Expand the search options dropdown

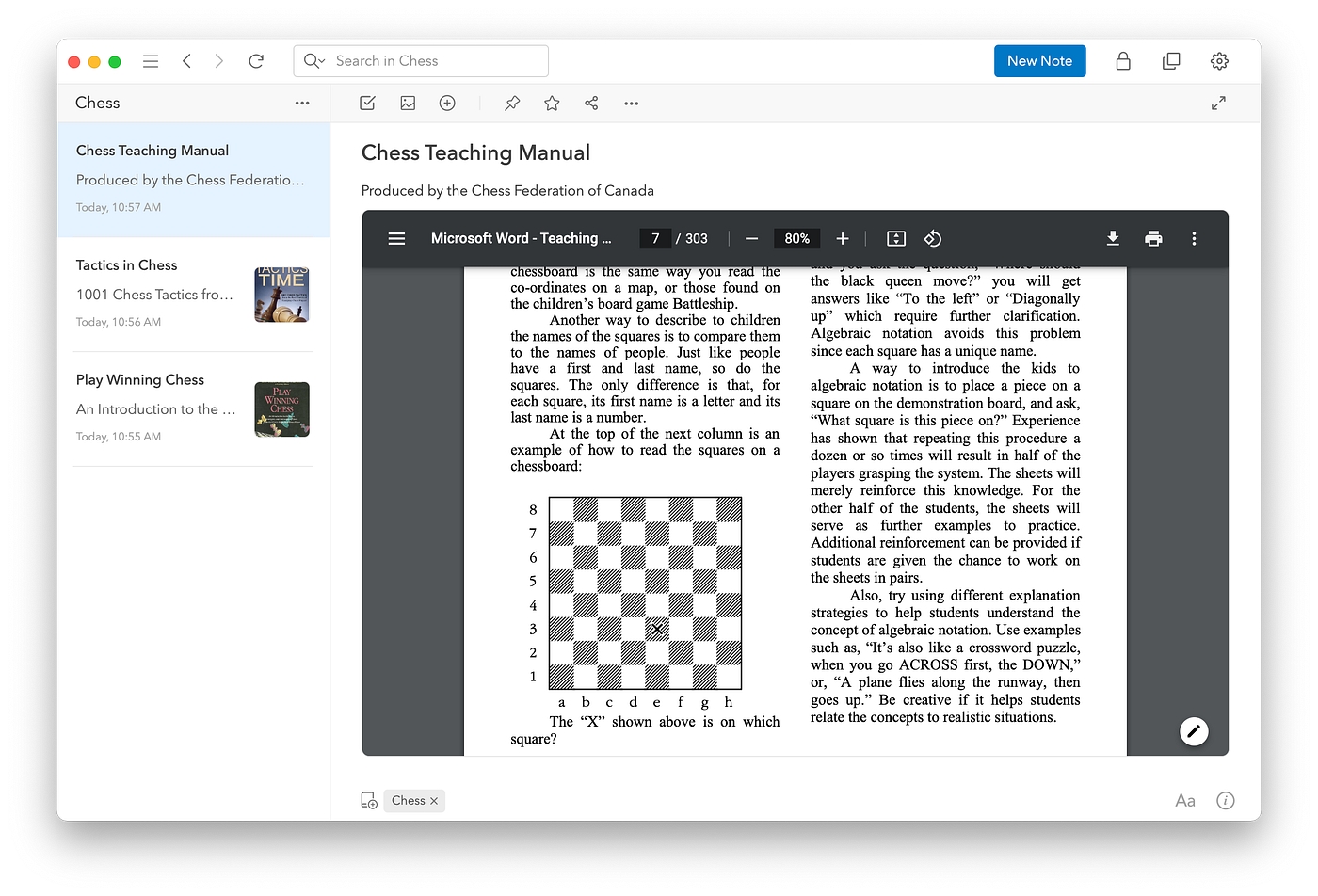click(313, 61)
